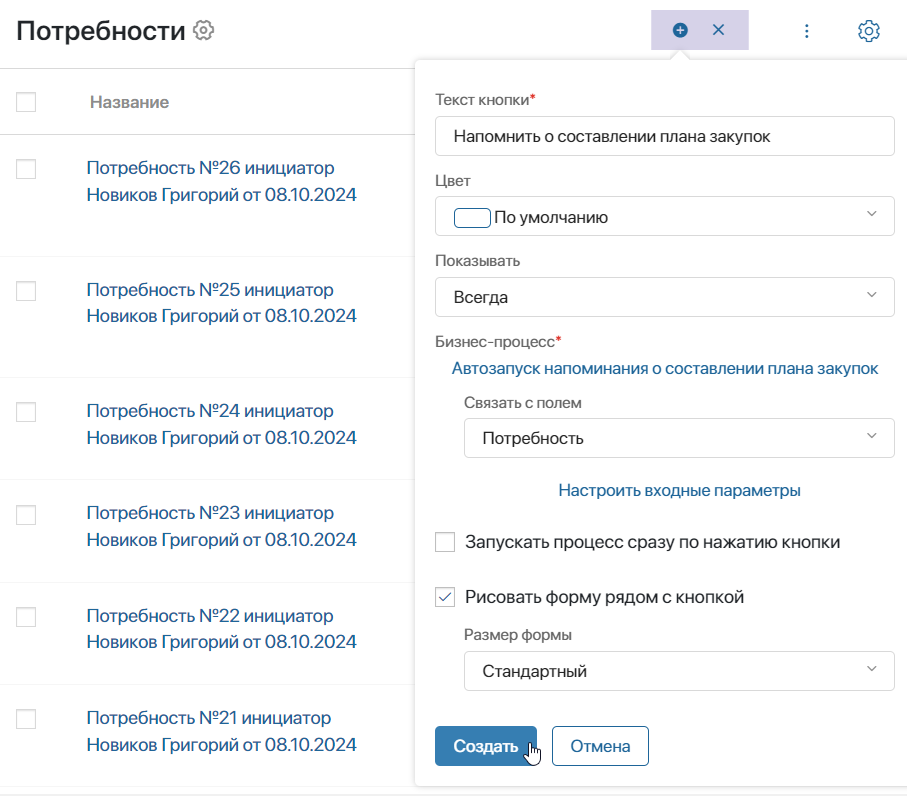The height and width of the screenshot is (796, 907).
Task: Open the Показывать dropdown set to Всегда
Action: click(x=665, y=297)
